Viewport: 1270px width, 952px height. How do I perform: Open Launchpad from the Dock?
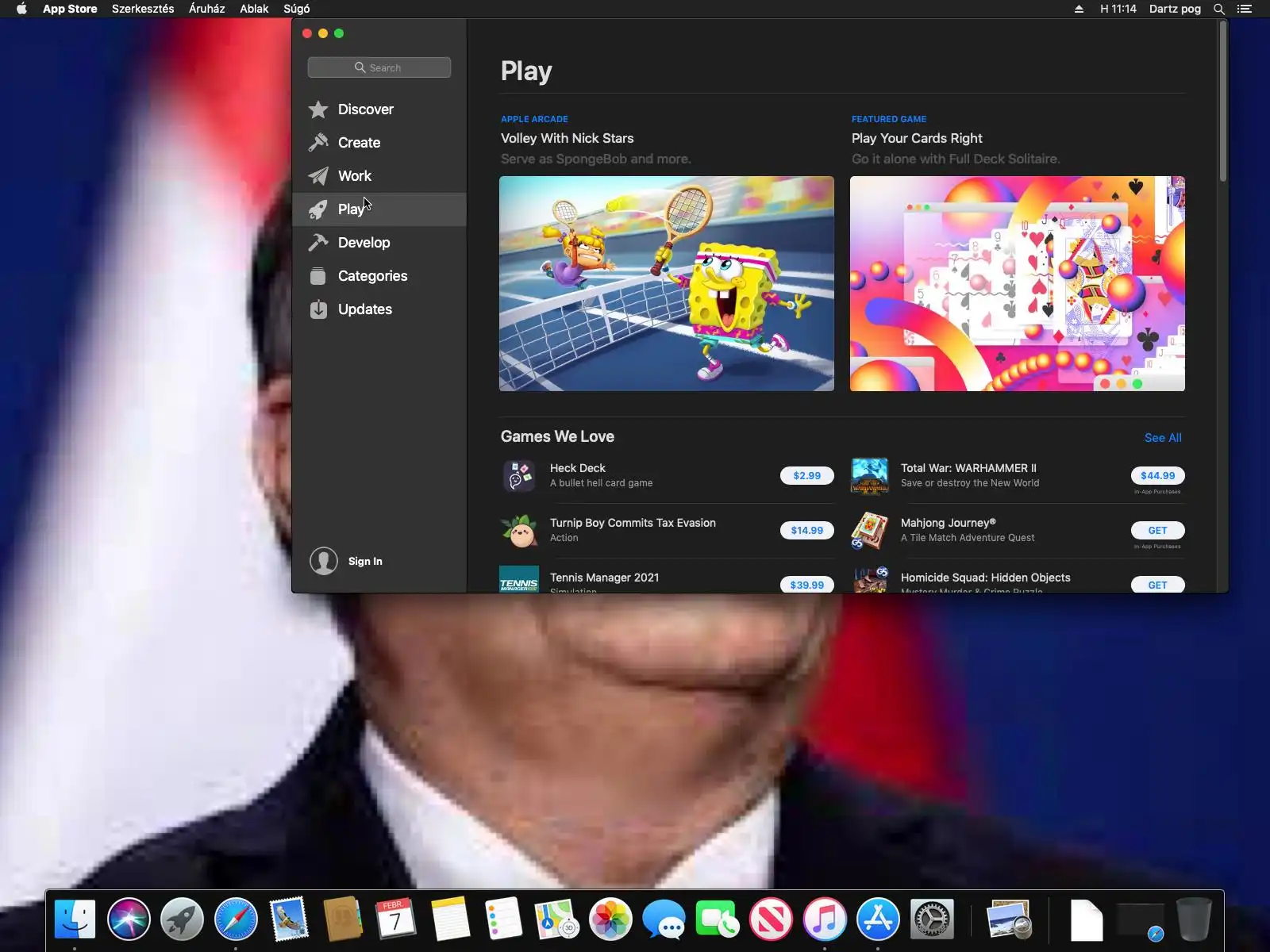[182, 919]
